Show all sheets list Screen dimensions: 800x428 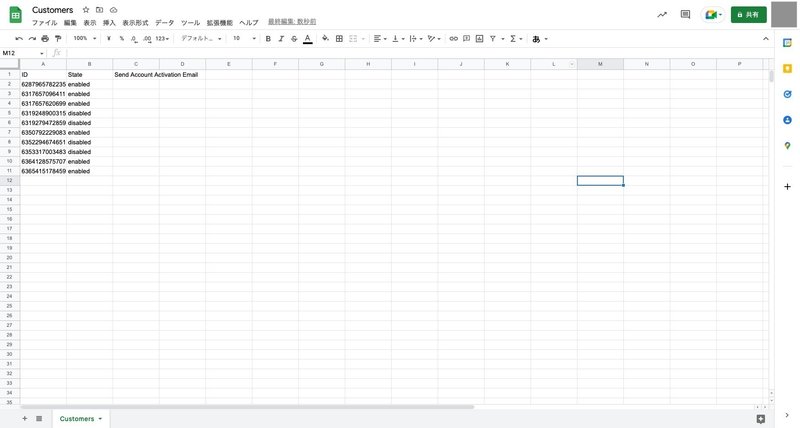click(x=39, y=418)
